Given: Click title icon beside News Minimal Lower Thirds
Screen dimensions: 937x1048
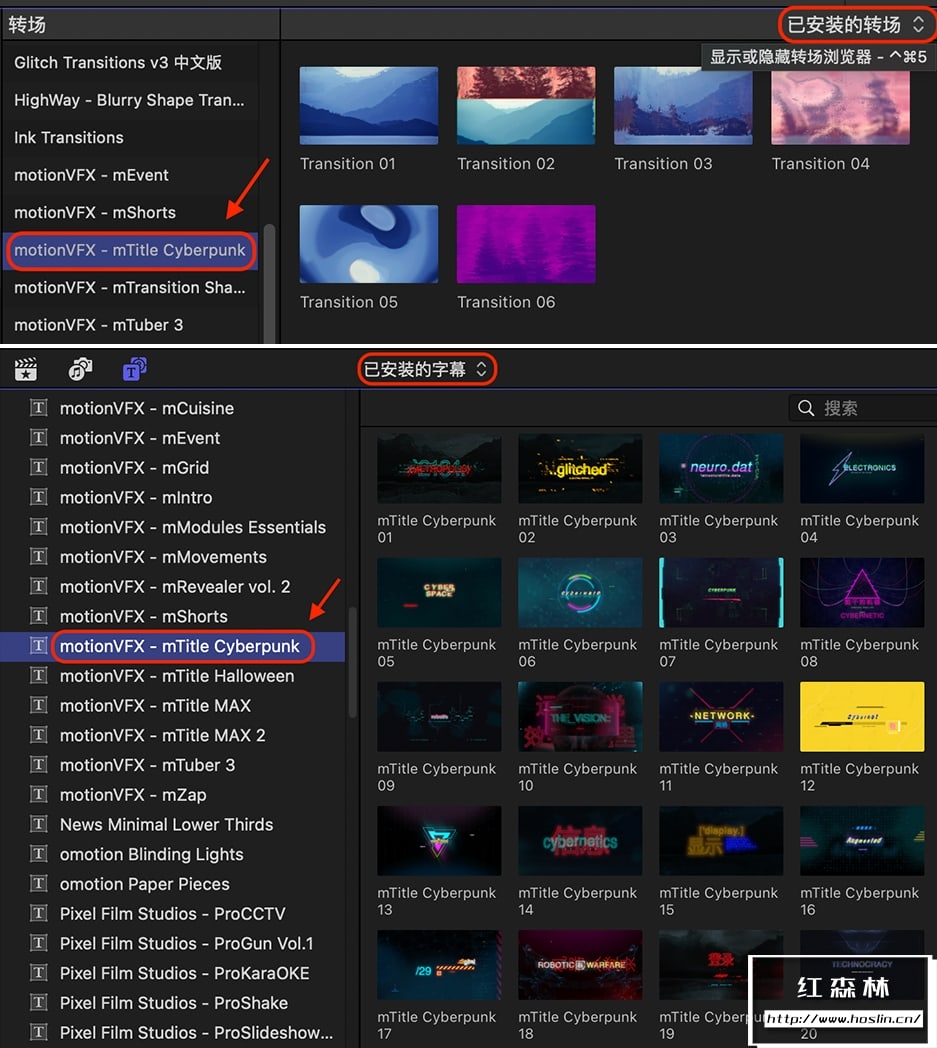Looking at the screenshot, I should pos(39,824).
